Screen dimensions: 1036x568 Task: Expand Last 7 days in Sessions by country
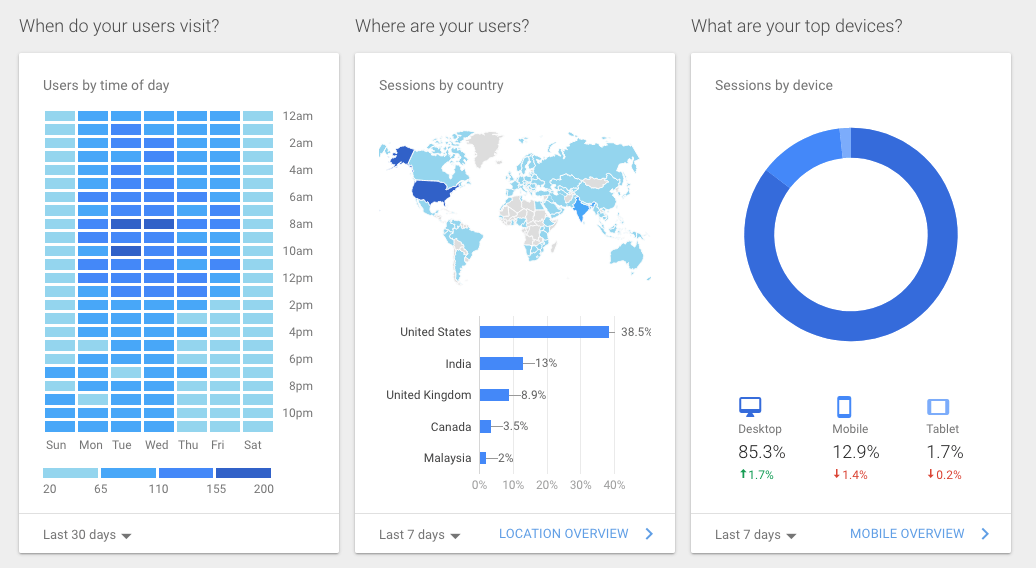coord(420,535)
